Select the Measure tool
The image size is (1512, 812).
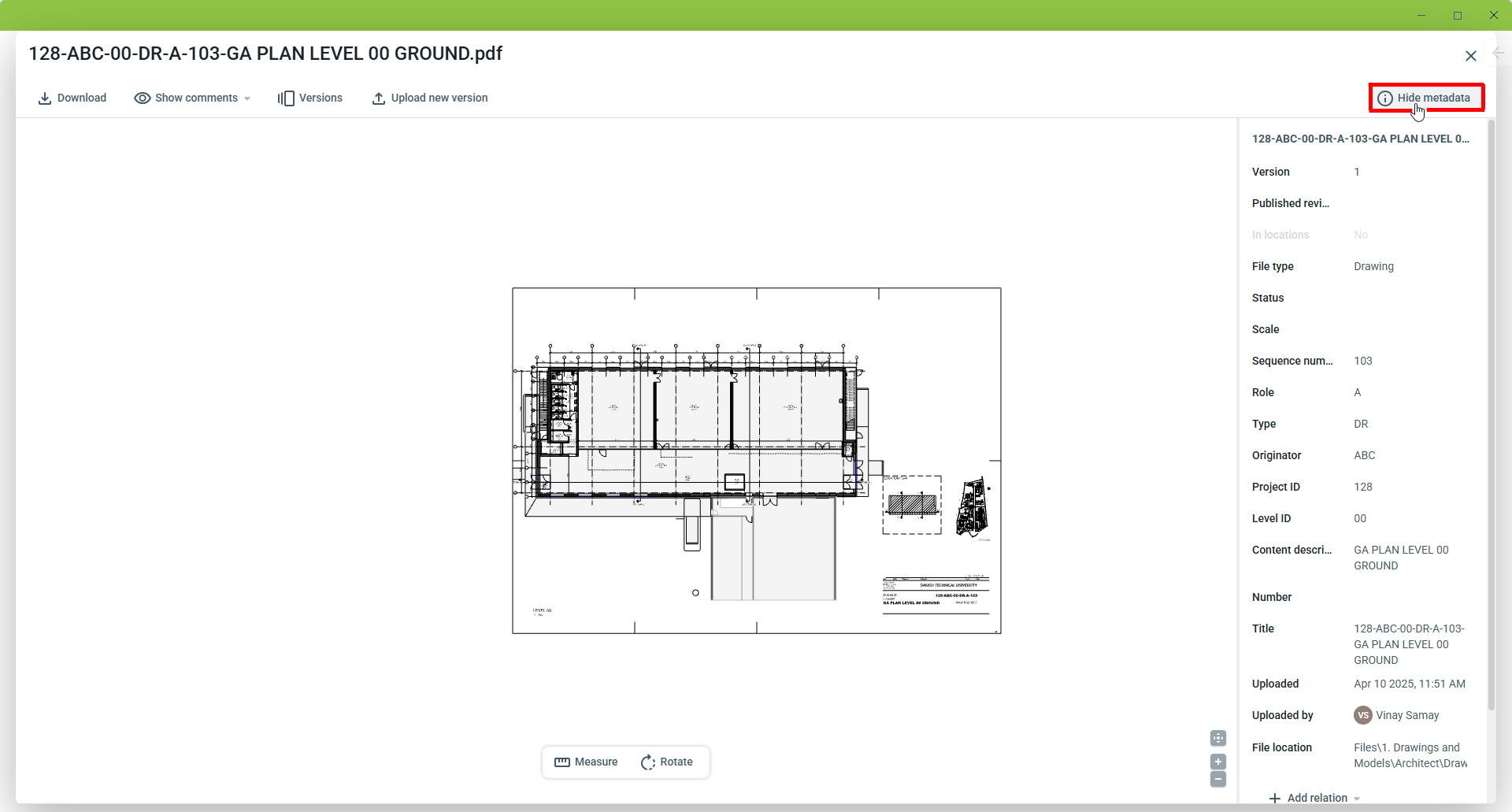point(586,762)
